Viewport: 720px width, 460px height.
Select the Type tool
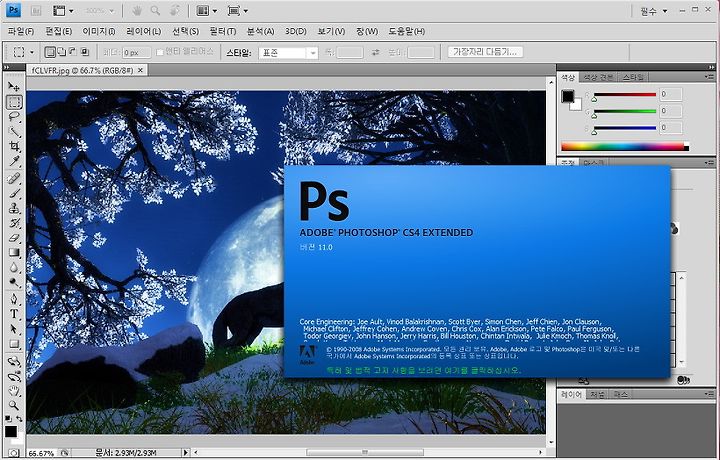14,314
